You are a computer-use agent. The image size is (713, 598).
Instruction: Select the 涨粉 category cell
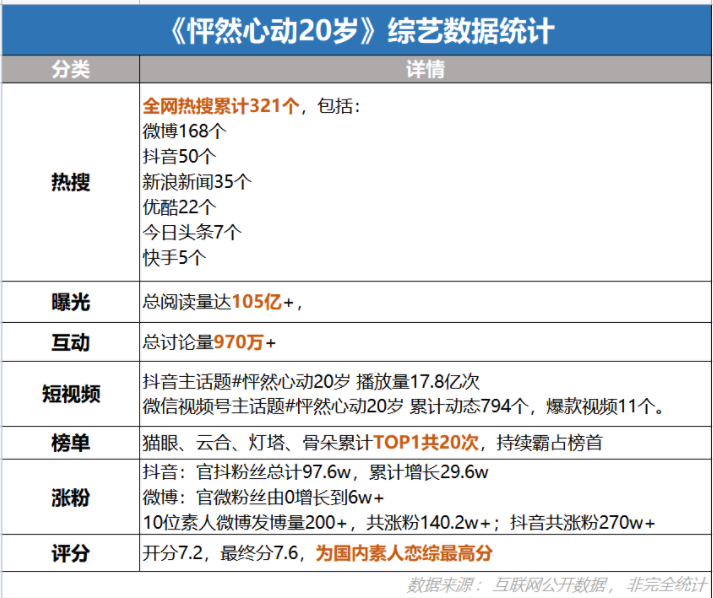click(x=70, y=497)
